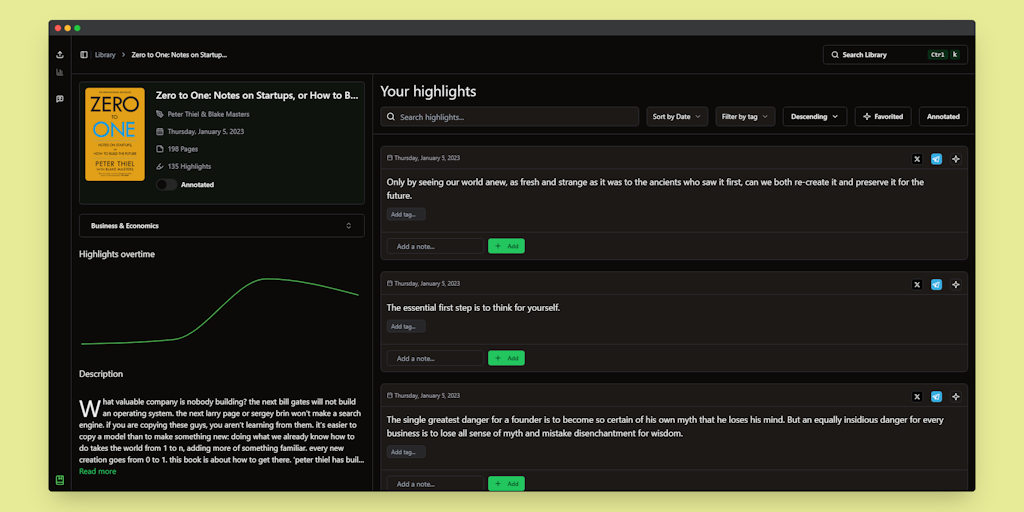
Task: Open the feedback message icon in the sidebar
Action: [x=60, y=99]
